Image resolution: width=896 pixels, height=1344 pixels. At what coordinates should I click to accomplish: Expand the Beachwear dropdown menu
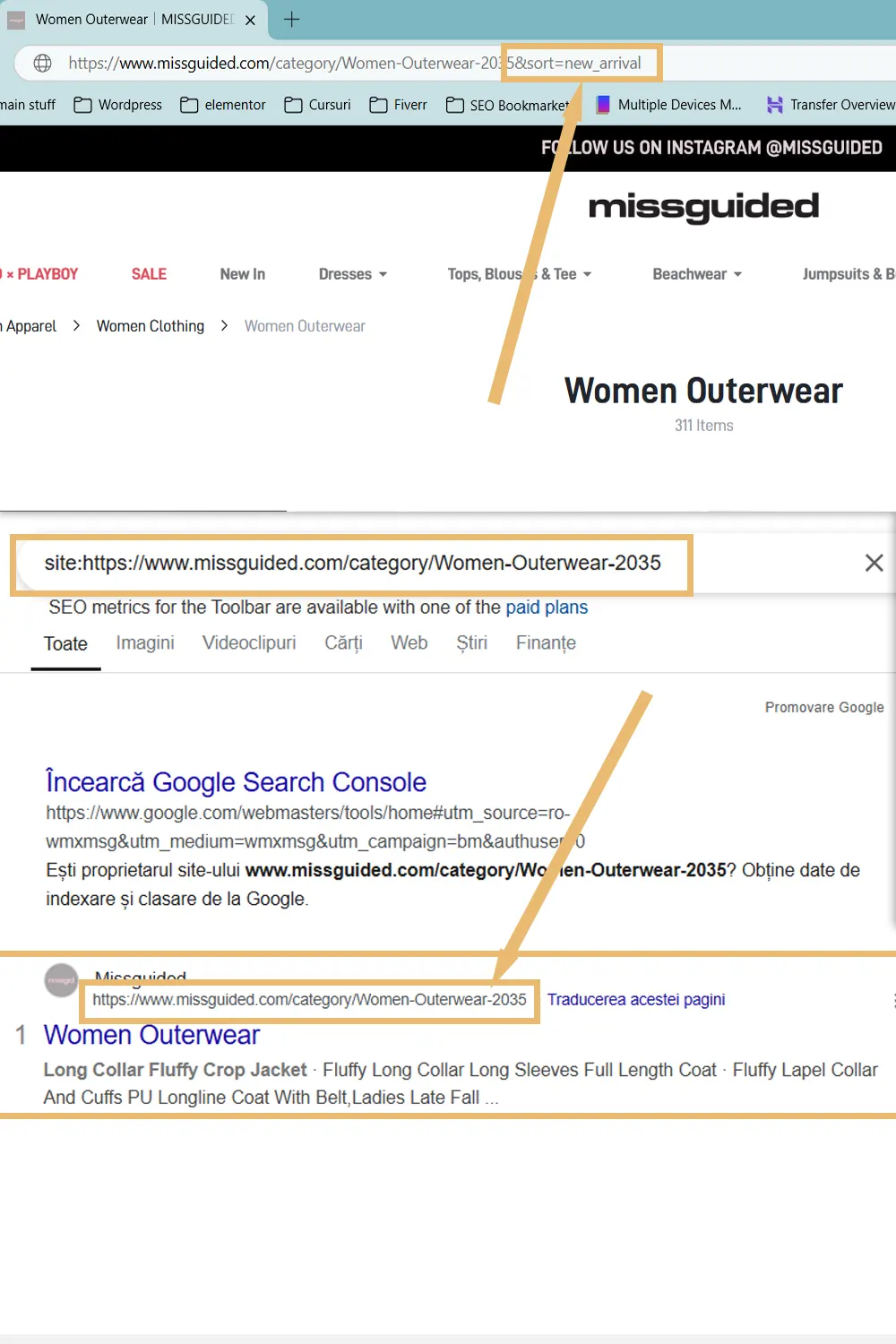tap(697, 274)
